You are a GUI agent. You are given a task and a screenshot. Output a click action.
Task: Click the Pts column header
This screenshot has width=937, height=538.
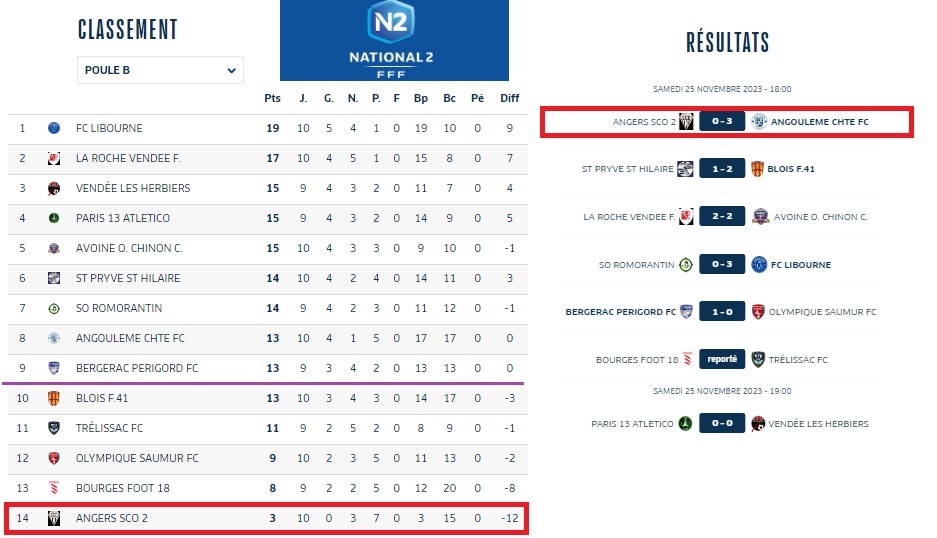click(x=272, y=98)
